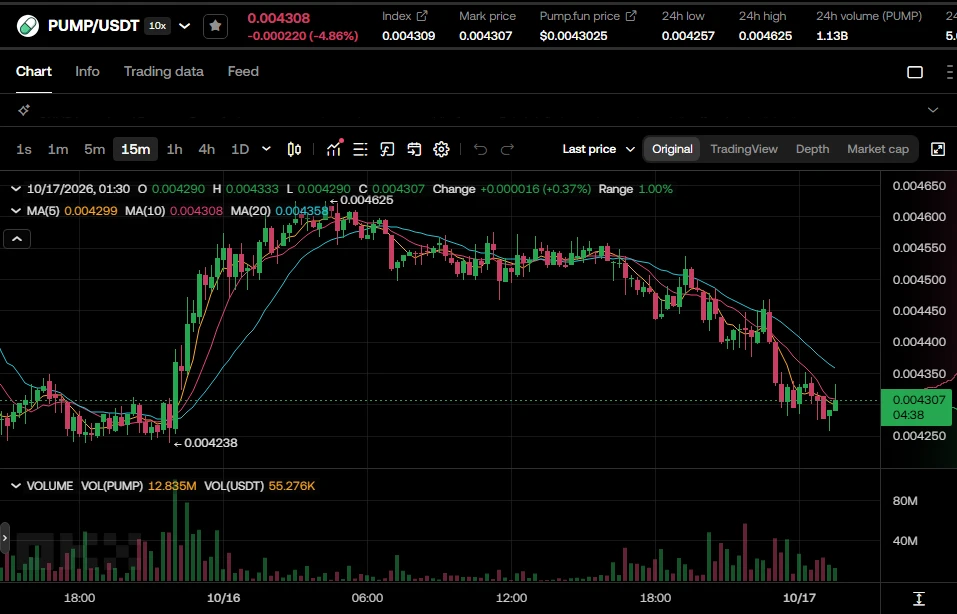This screenshot has height=614, width=957.
Task: Switch to the 1h timeframe
Action: [175, 149]
